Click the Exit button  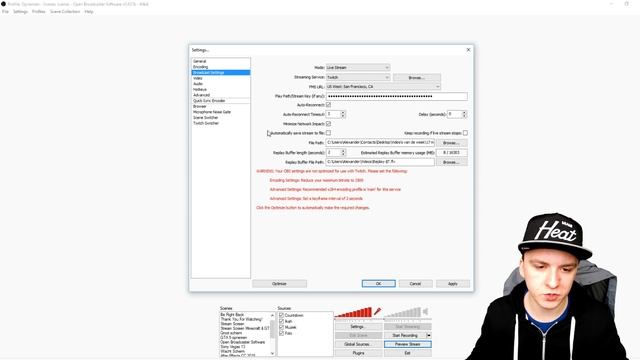coord(408,353)
